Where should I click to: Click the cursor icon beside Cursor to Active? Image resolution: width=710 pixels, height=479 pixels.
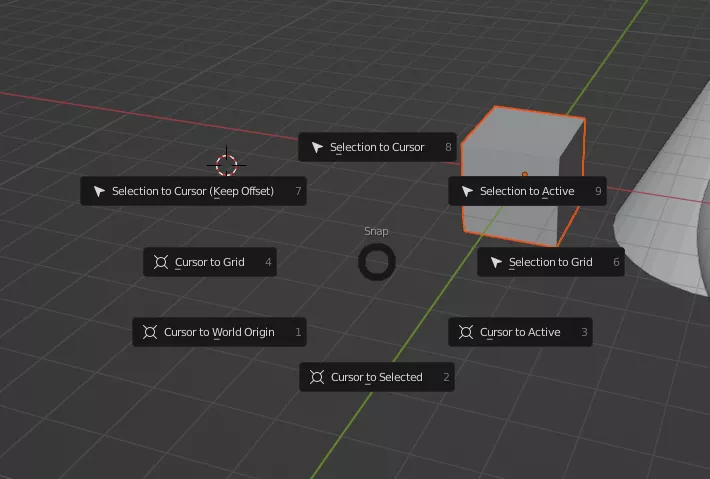point(466,332)
